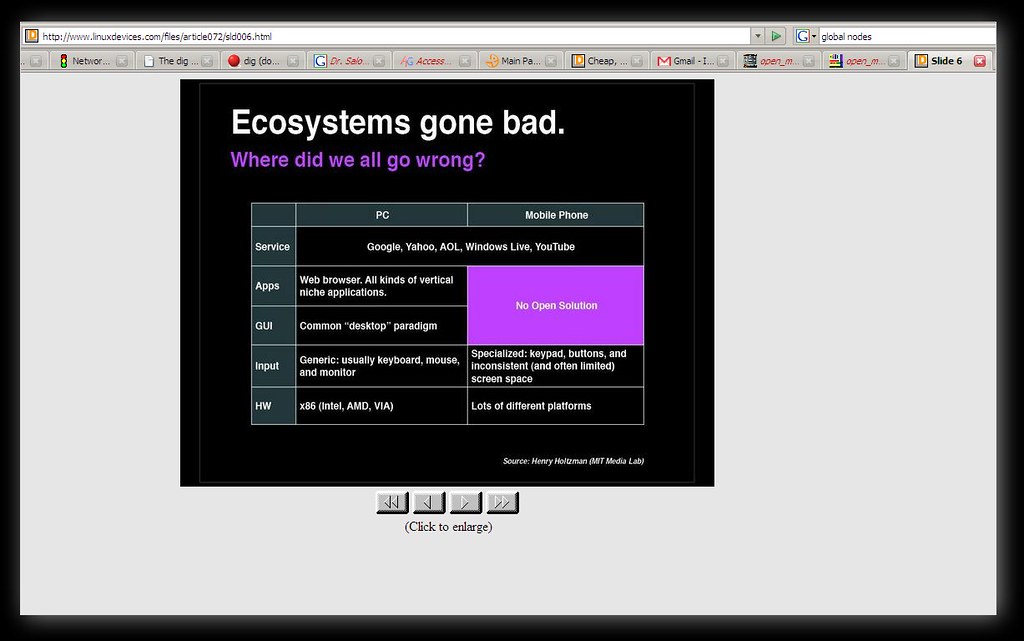Go to the first slide button
Image resolution: width=1024 pixels, height=641 pixels.
pyautogui.click(x=392, y=502)
